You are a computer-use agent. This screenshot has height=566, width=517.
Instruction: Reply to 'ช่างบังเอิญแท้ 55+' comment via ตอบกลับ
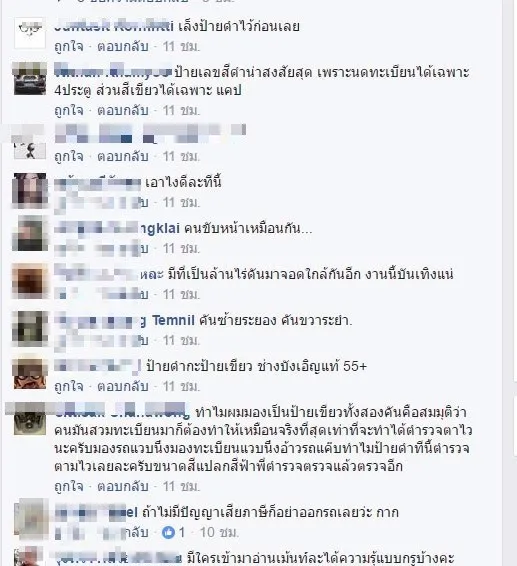pyautogui.click(x=123, y=387)
